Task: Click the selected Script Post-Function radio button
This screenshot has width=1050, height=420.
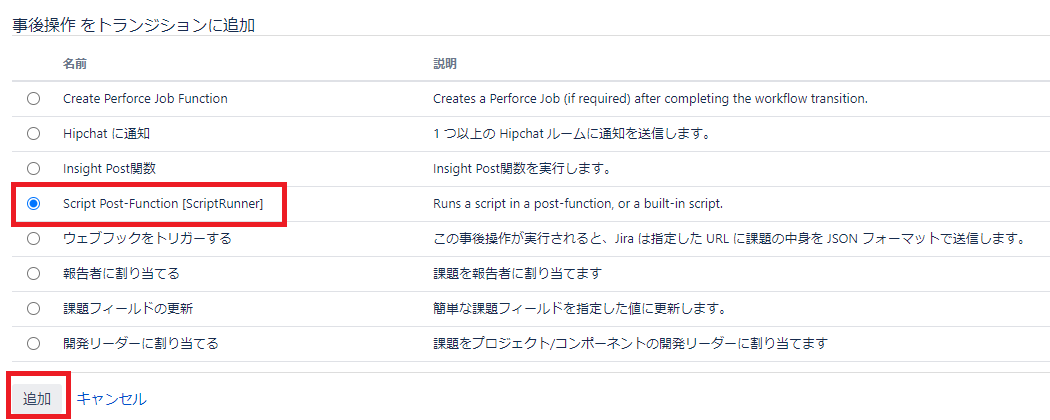Action: pyautogui.click(x=33, y=204)
